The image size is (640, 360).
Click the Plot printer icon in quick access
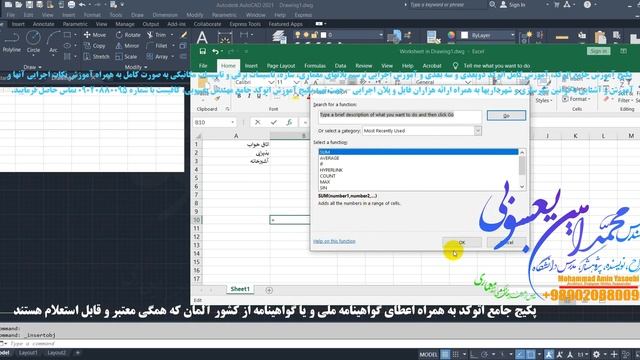(71, 4)
